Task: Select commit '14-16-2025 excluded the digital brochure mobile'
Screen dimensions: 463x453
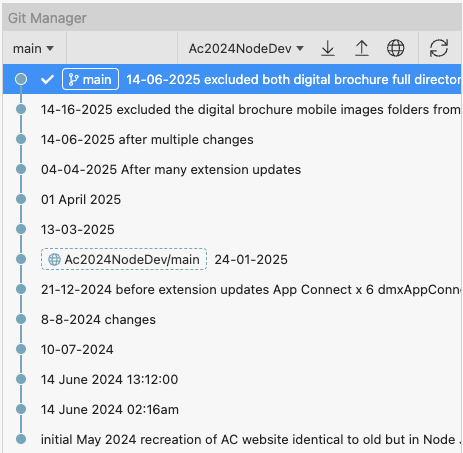Action: coord(232,109)
